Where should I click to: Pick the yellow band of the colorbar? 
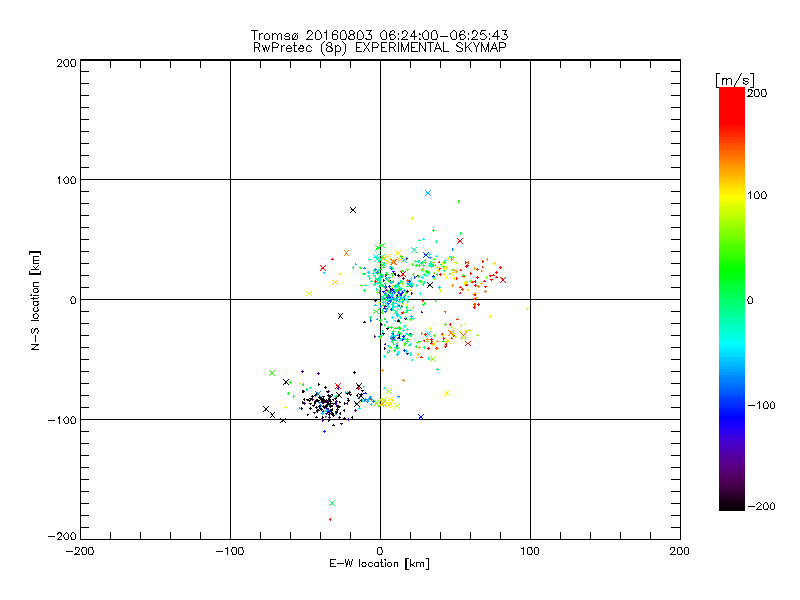732,195
